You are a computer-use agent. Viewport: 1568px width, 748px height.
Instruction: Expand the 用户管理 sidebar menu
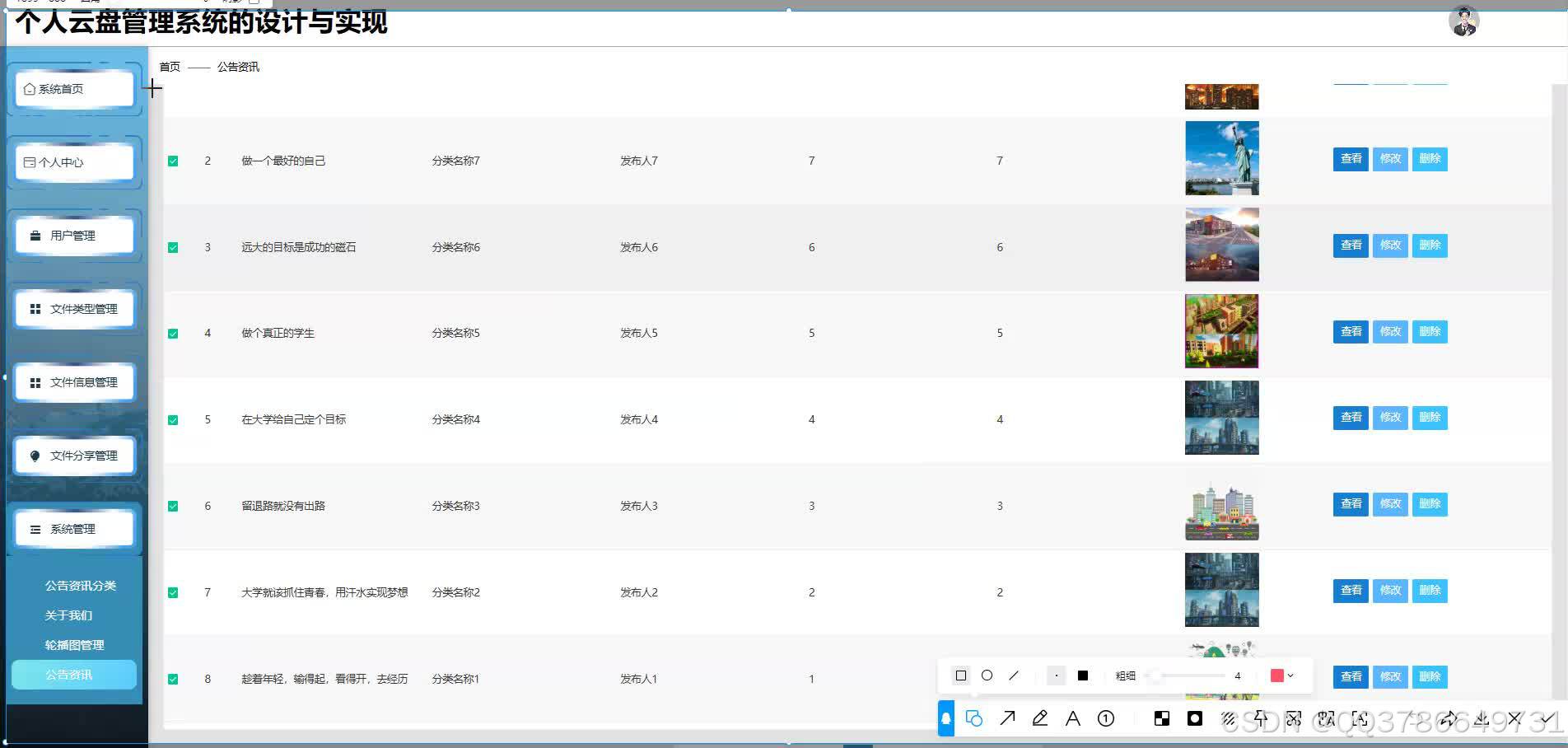coord(74,236)
